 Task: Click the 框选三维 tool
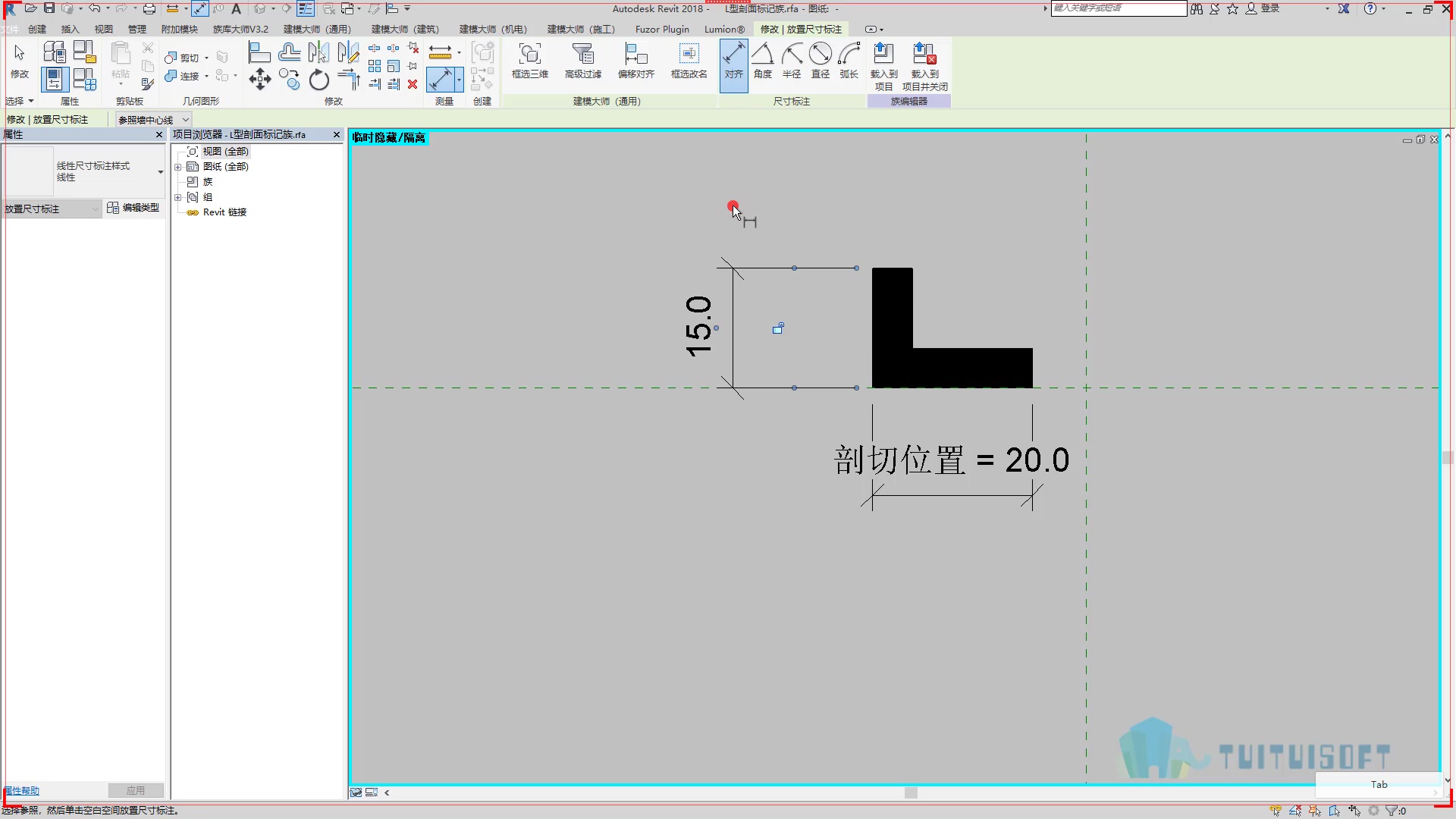(x=530, y=61)
